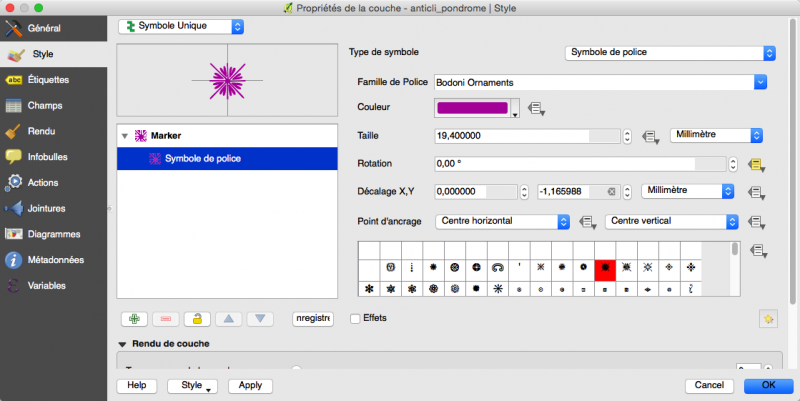Viewport: 800px width, 401px height.
Task: Click the purple Couleur swatch
Action: click(x=472, y=108)
